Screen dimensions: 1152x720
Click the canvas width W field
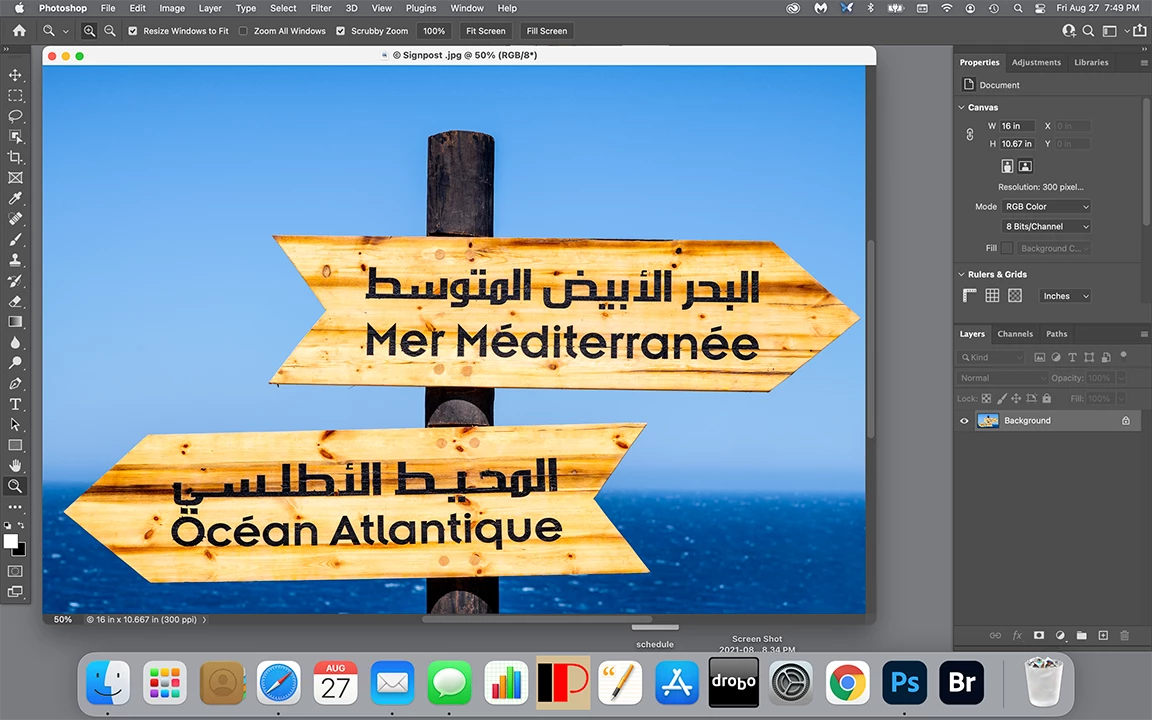pyautogui.click(x=1017, y=126)
